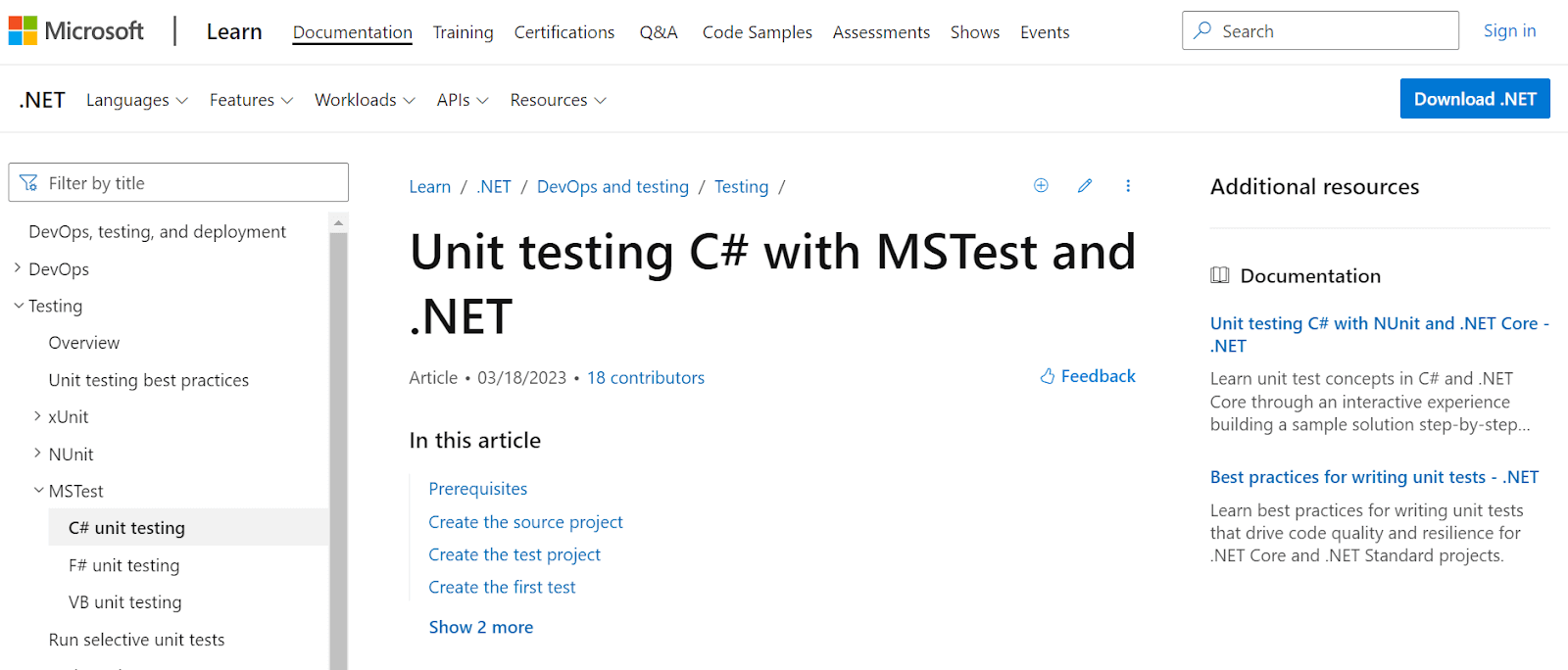
Task: Click the Feedback thumbs-up icon
Action: click(1048, 376)
